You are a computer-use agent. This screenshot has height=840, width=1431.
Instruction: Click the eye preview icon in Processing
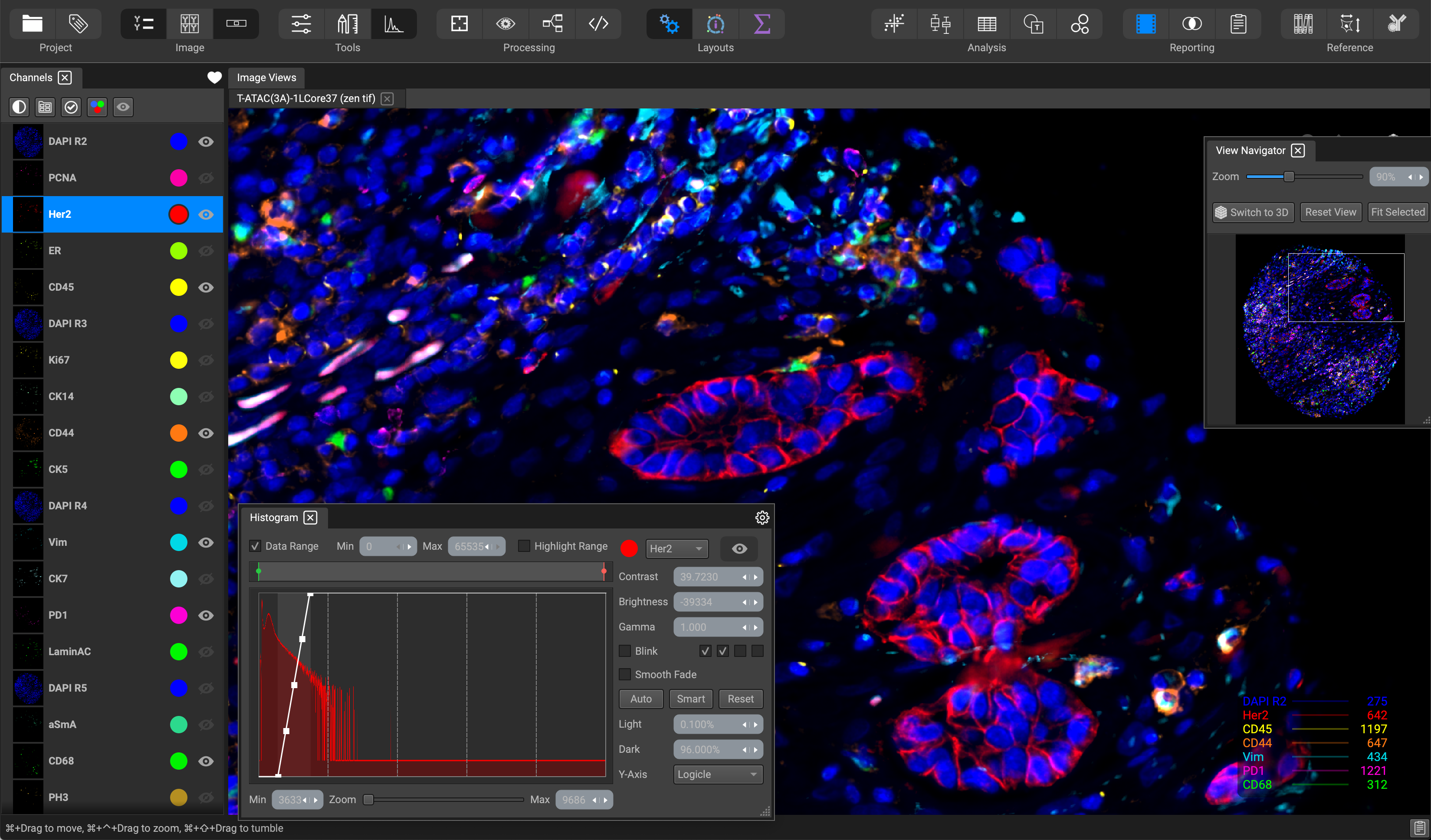click(x=505, y=23)
